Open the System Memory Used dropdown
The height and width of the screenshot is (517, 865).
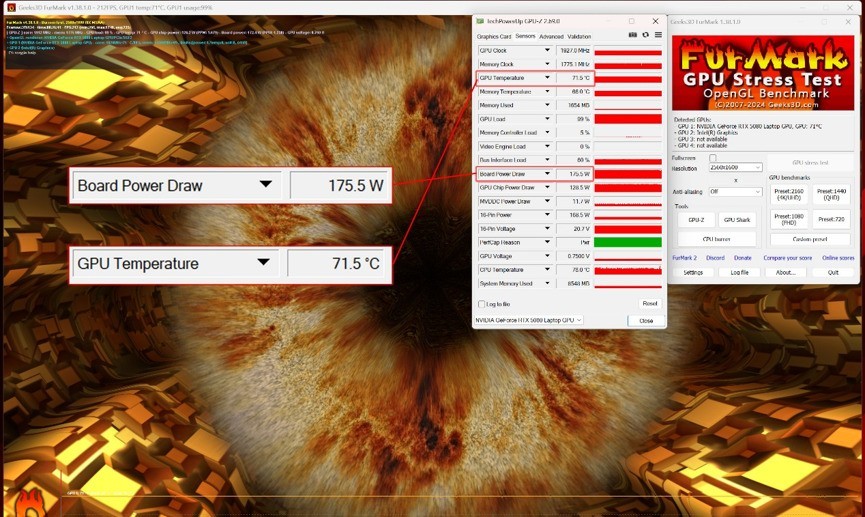pos(547,283)
